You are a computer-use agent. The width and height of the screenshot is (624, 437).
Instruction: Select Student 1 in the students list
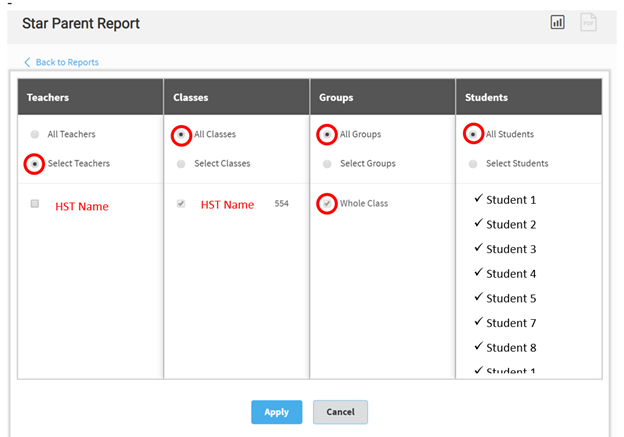(510, 200)
